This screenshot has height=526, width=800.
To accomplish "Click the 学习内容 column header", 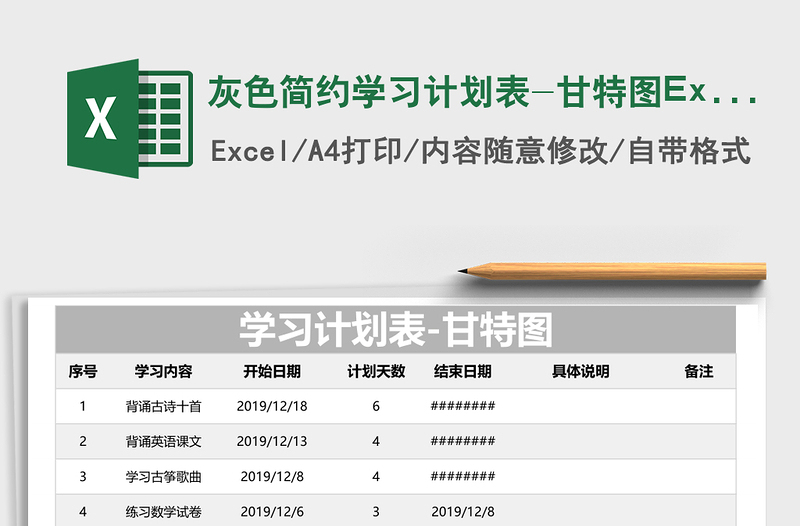I will [x=163, y=371].
